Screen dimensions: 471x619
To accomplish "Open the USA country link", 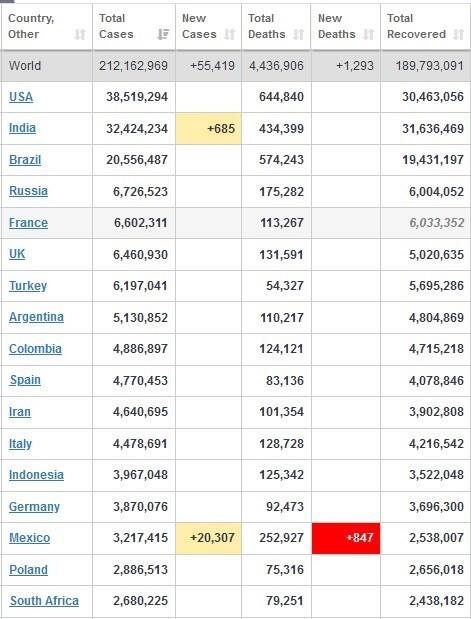I will [x=21, y=97].
